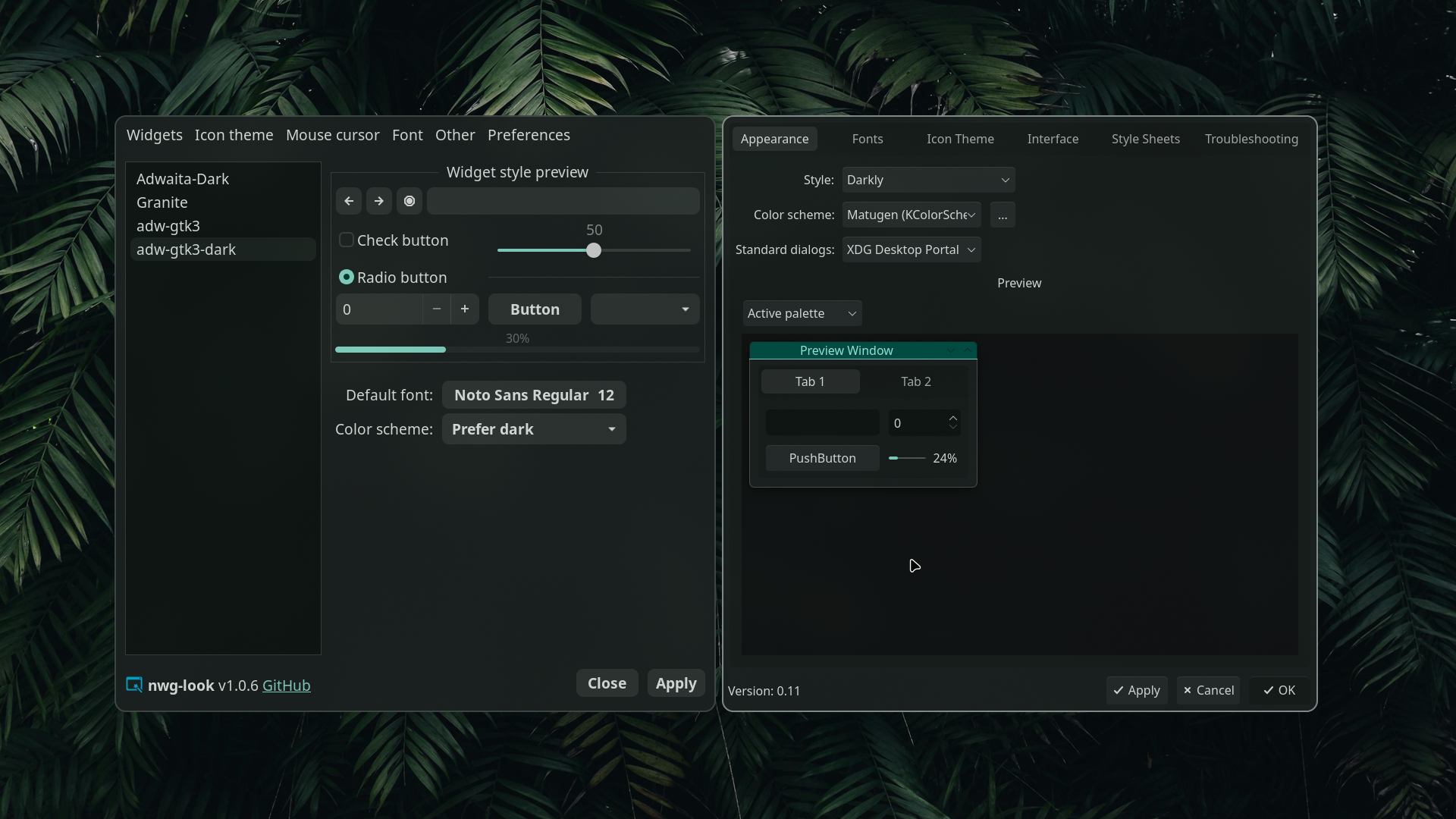Expand the Active palette dropdown
Screen dimensions: 1456x819
tap(802, 314)
